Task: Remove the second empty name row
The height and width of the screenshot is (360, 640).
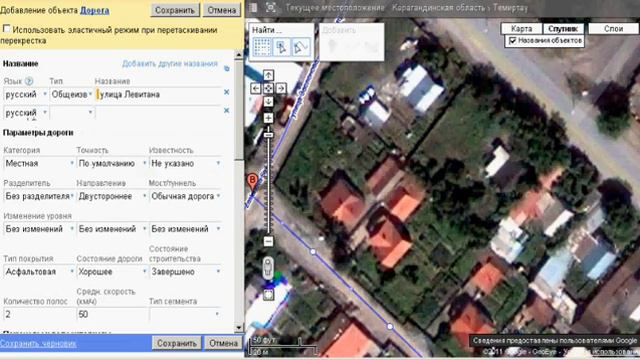Action: pos(227,111)
